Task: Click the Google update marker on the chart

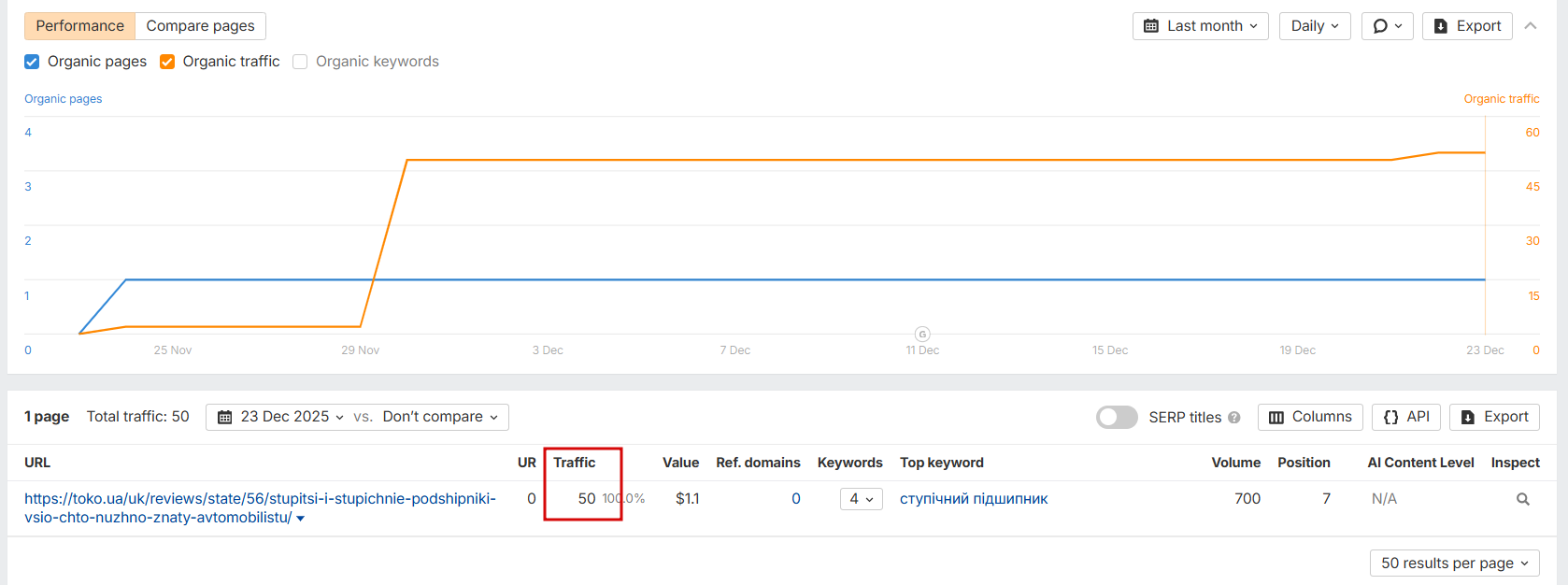Action: (922, 334)
